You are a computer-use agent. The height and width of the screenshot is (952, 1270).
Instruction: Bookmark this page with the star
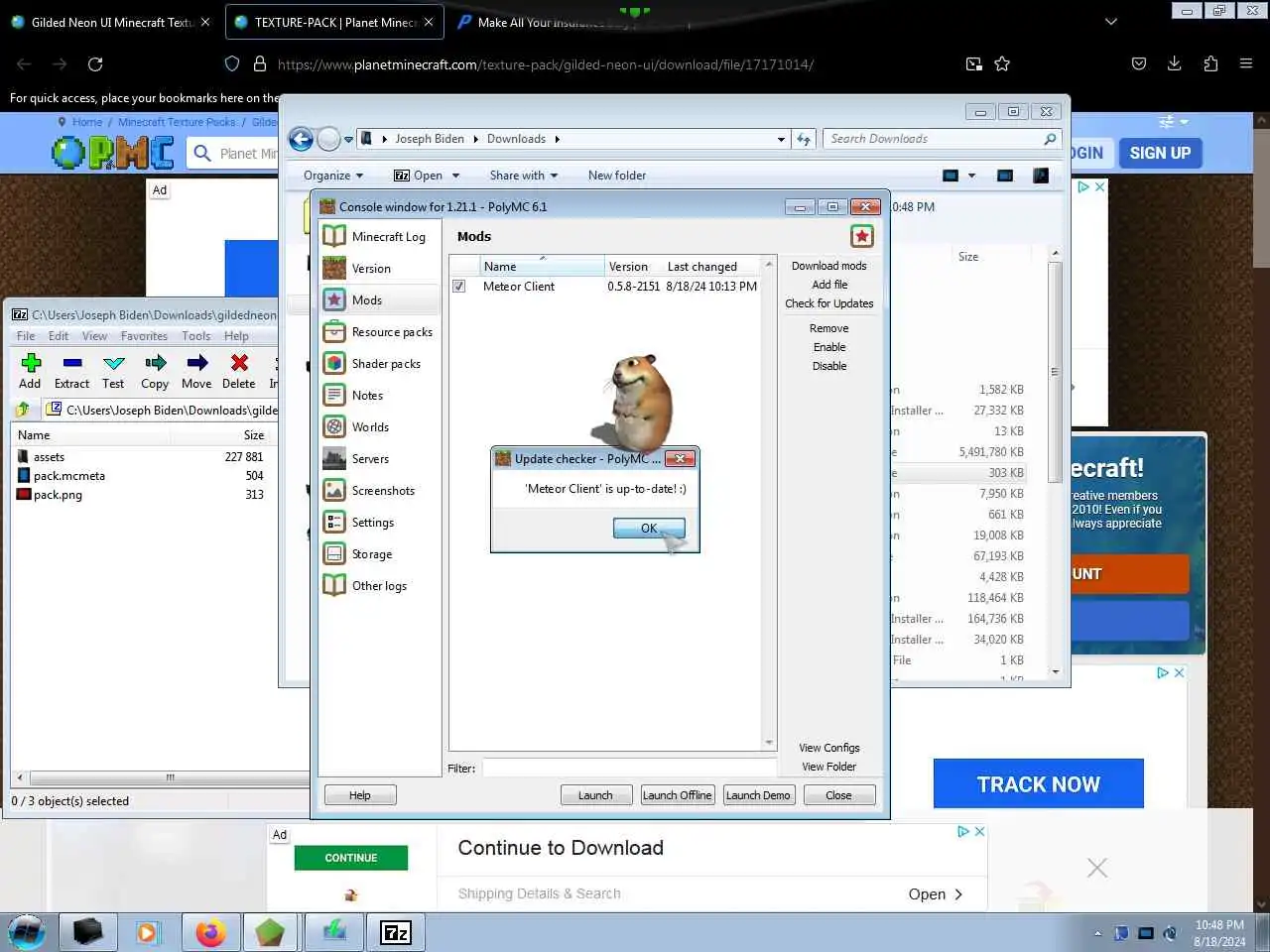point(1002,64)
